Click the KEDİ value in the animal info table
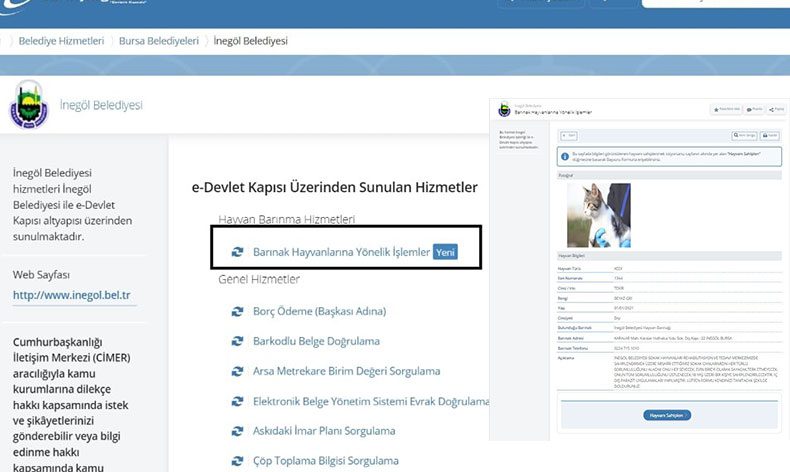This screenshot has width=790, height=472. pyautogui.click(x=618, y=268)
